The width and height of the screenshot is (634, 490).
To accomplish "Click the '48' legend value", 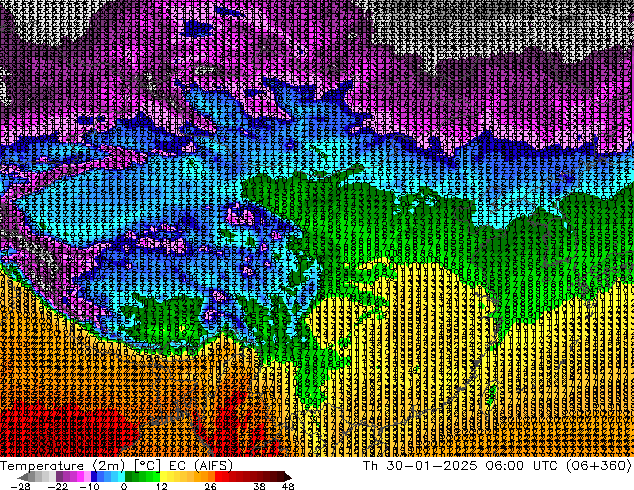I will tap(288, 486).
